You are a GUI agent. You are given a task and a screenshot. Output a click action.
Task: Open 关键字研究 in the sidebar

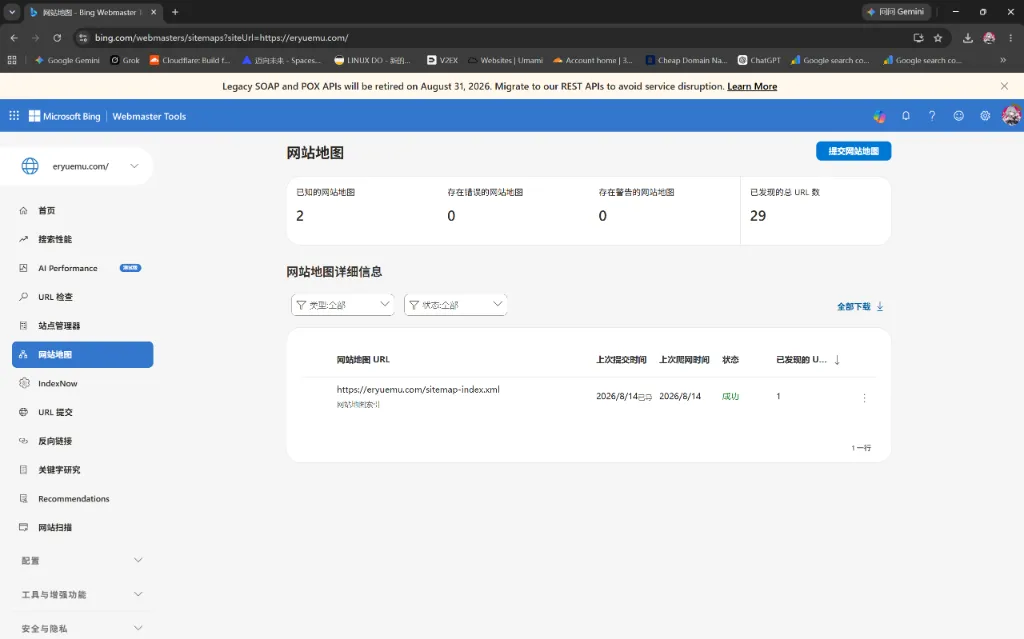[x=82, y=470]
